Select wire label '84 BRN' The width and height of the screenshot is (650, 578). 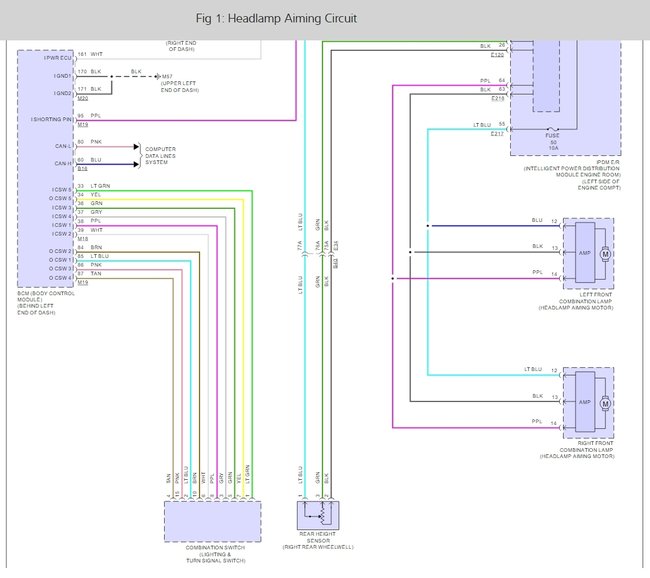[x=90, y=247]
